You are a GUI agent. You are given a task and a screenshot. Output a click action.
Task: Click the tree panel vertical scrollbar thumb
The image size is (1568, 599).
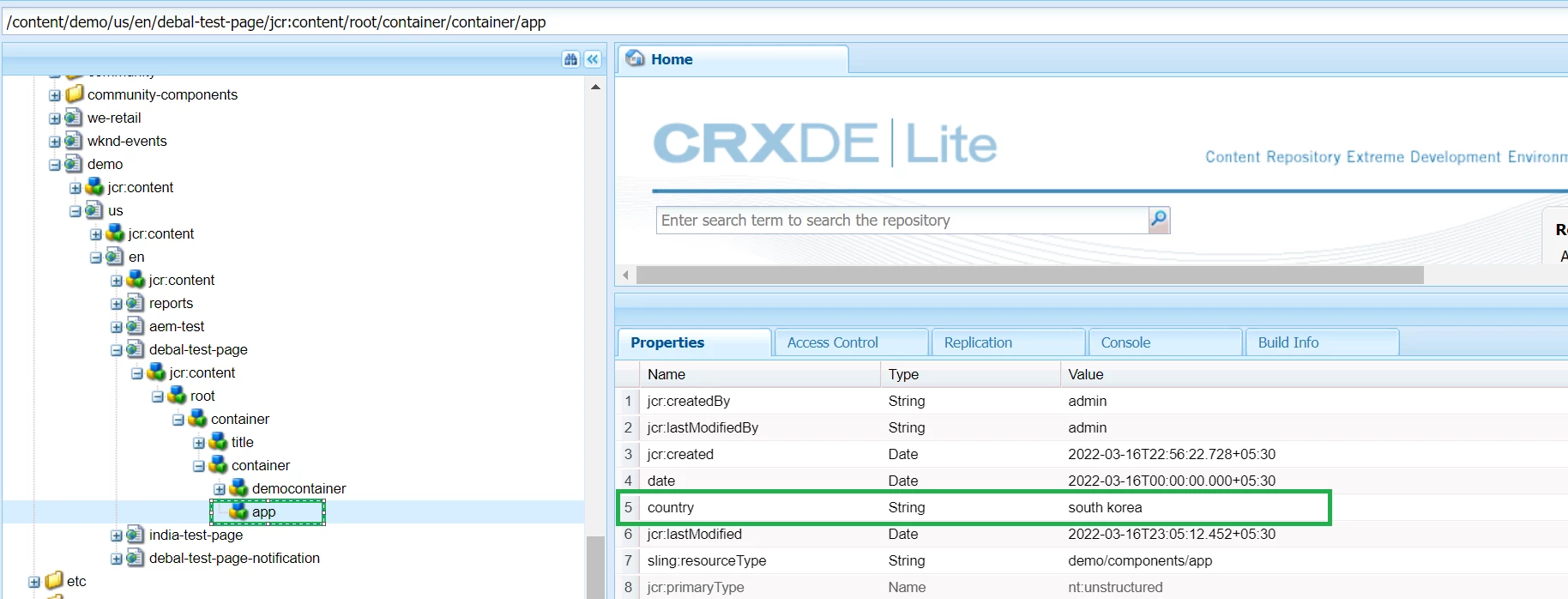(x=595, y=567)
